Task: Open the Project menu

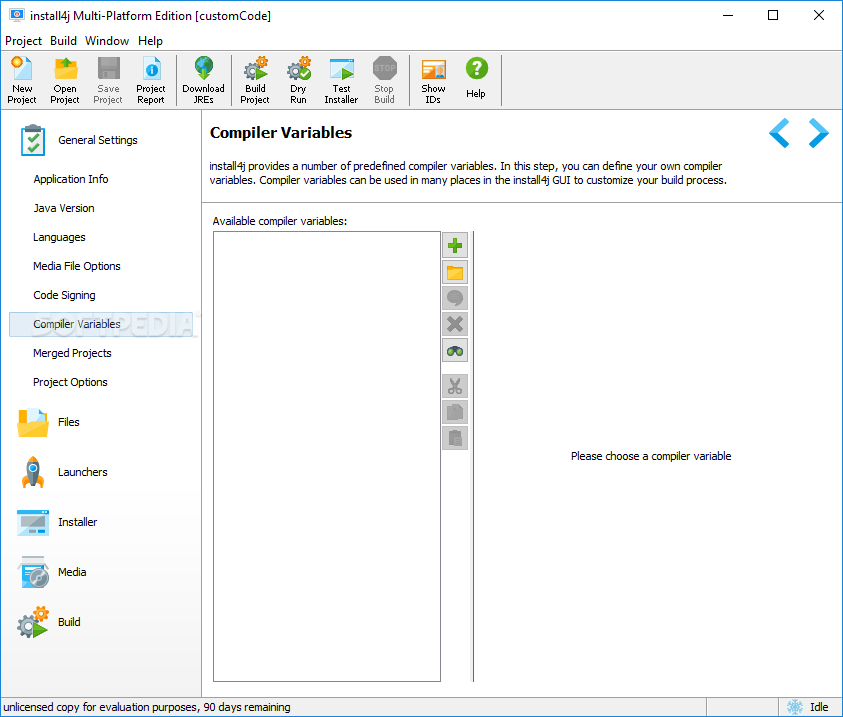Action: [x=23, y=41]
